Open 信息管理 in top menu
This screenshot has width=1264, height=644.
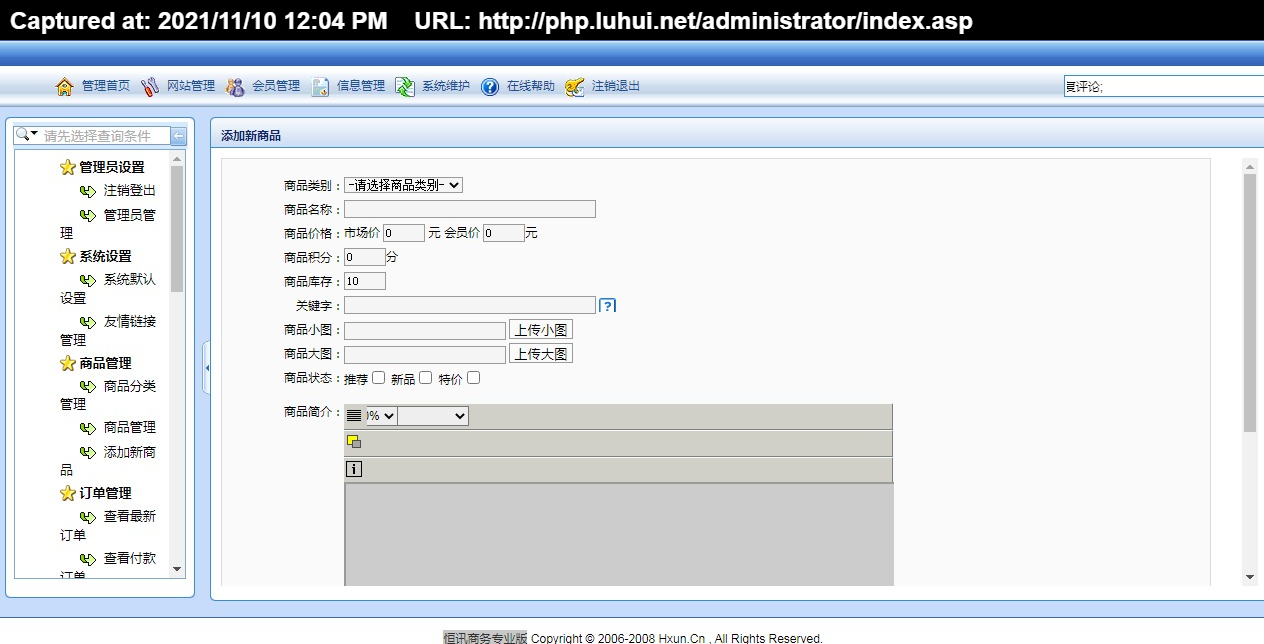click(361, 86)
